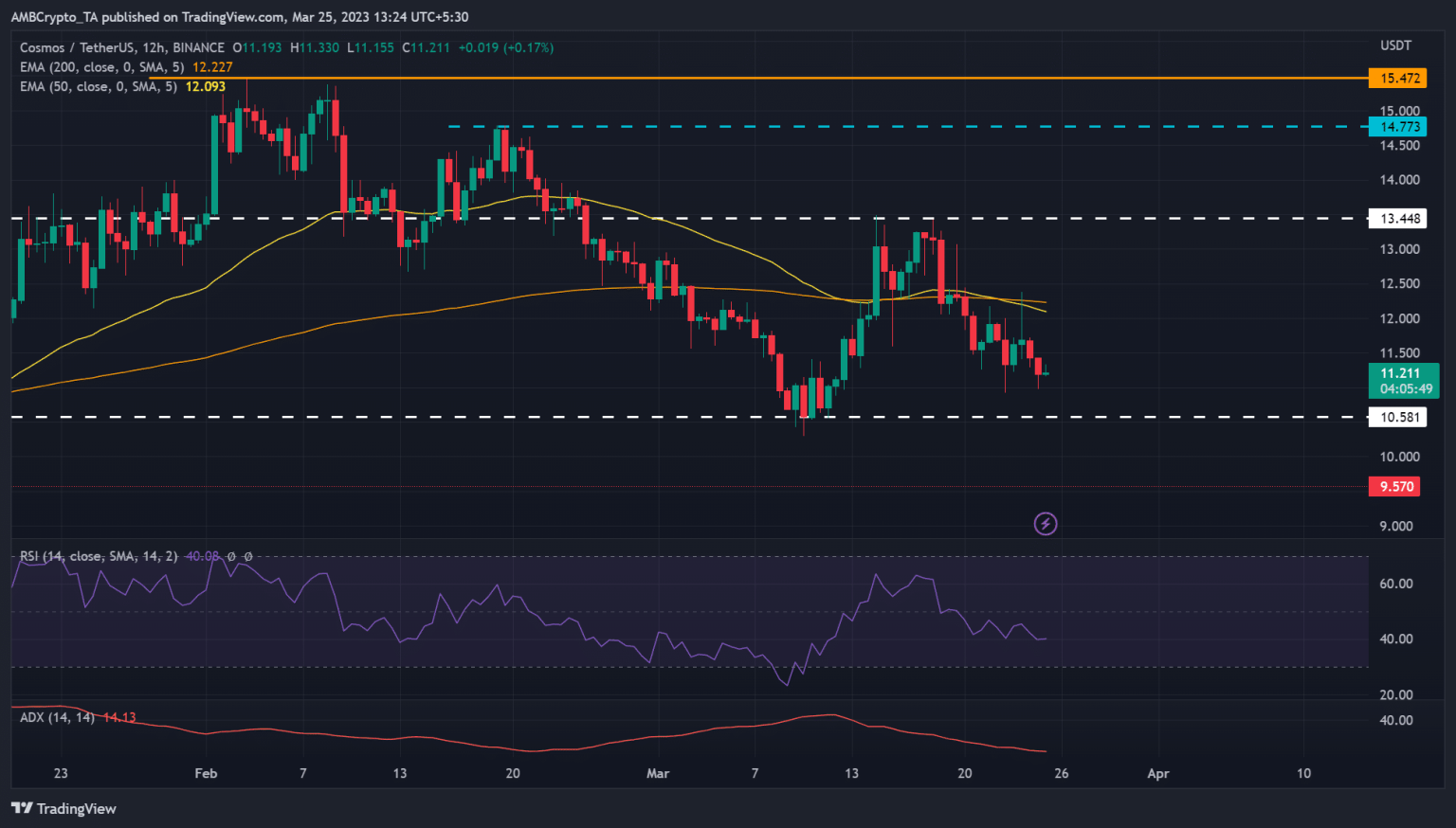Click the RSI value 40.08 readout
Image resolution: width=1456 pixels, height=828 pixels.
[x=203, y=557]
